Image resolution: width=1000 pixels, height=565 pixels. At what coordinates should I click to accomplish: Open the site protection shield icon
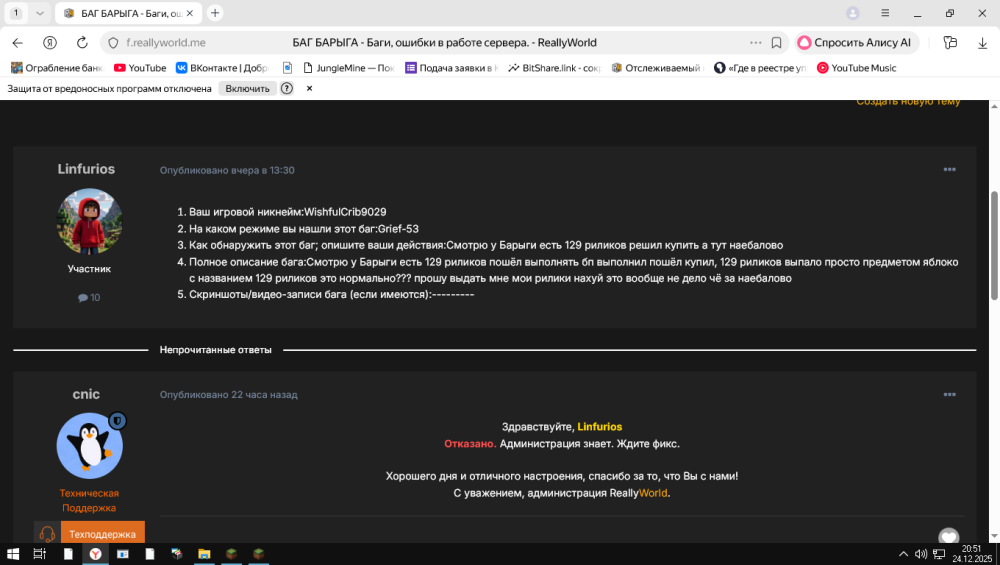[113, 43]
